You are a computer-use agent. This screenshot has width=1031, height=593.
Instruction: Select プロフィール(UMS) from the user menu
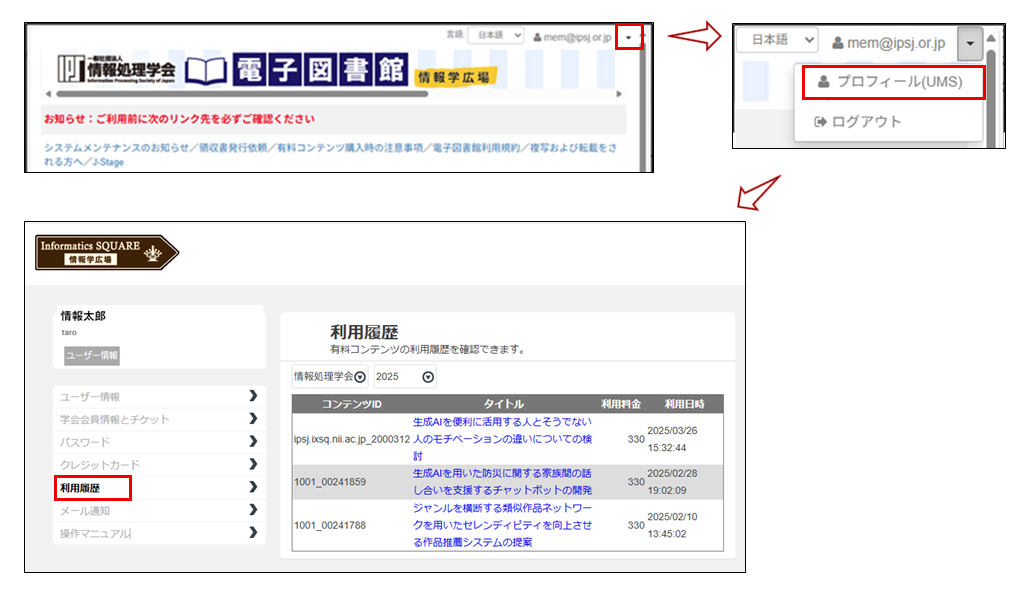(x=894, y=82)
